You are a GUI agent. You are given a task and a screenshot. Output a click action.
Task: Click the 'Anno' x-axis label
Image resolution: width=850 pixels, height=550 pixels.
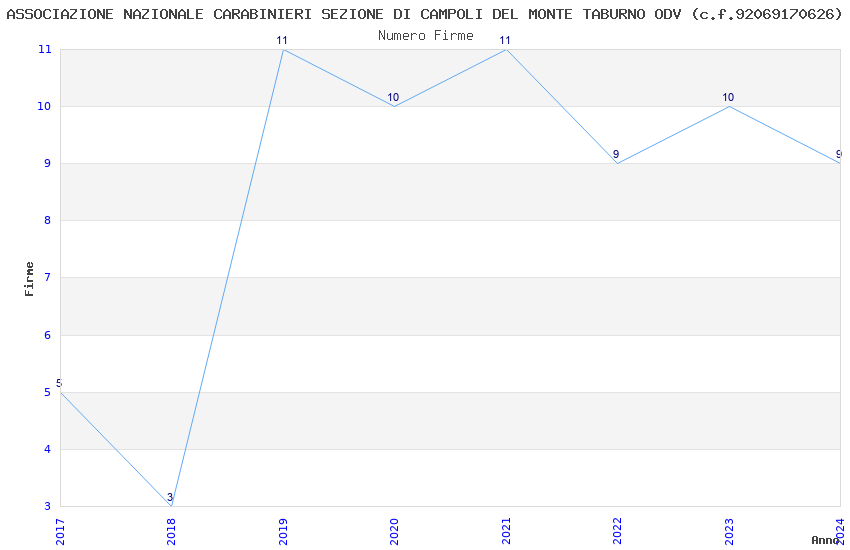pos(825,540)
